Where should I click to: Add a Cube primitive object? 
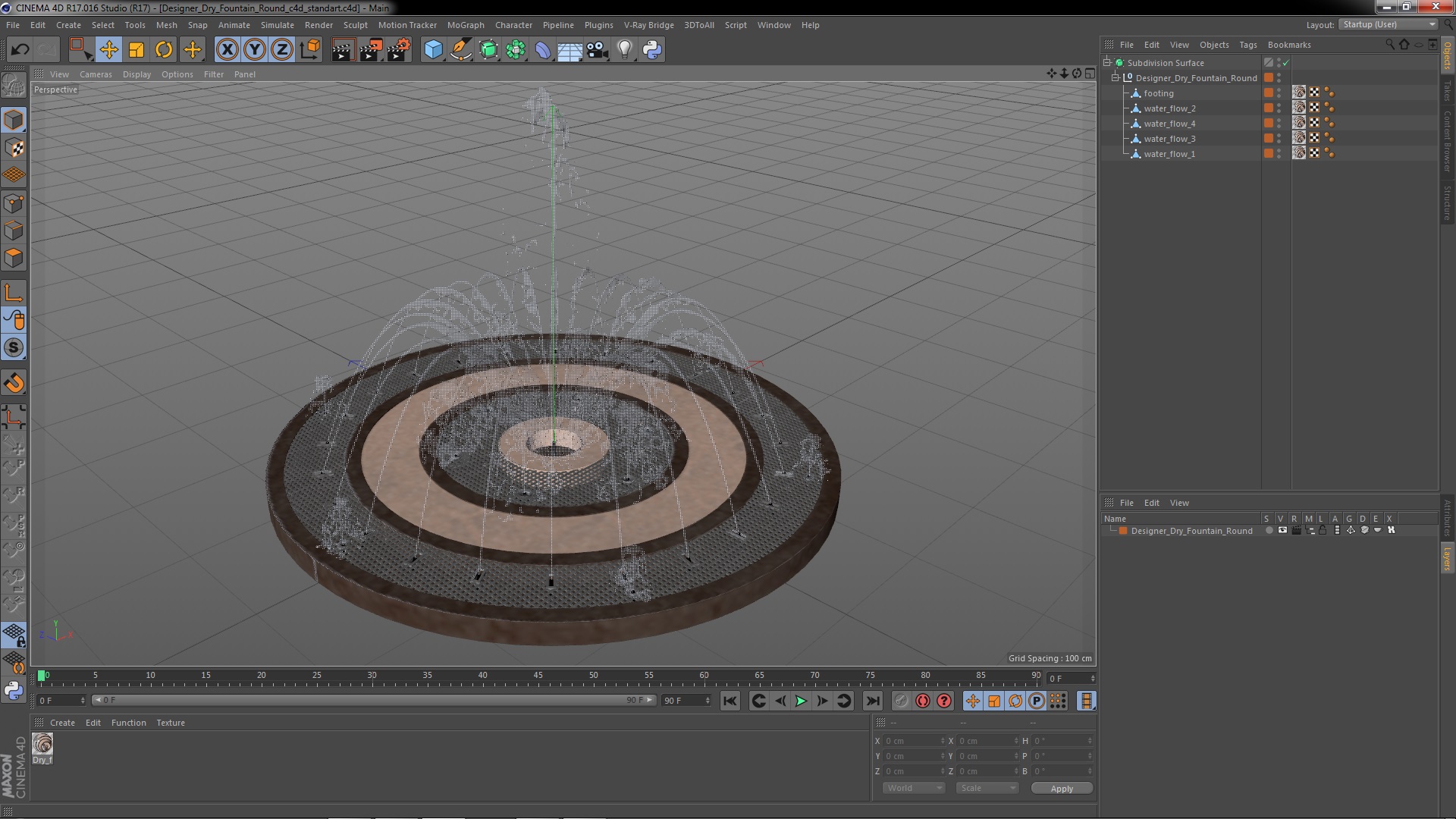pyautogui.click(x=433, y=50)
